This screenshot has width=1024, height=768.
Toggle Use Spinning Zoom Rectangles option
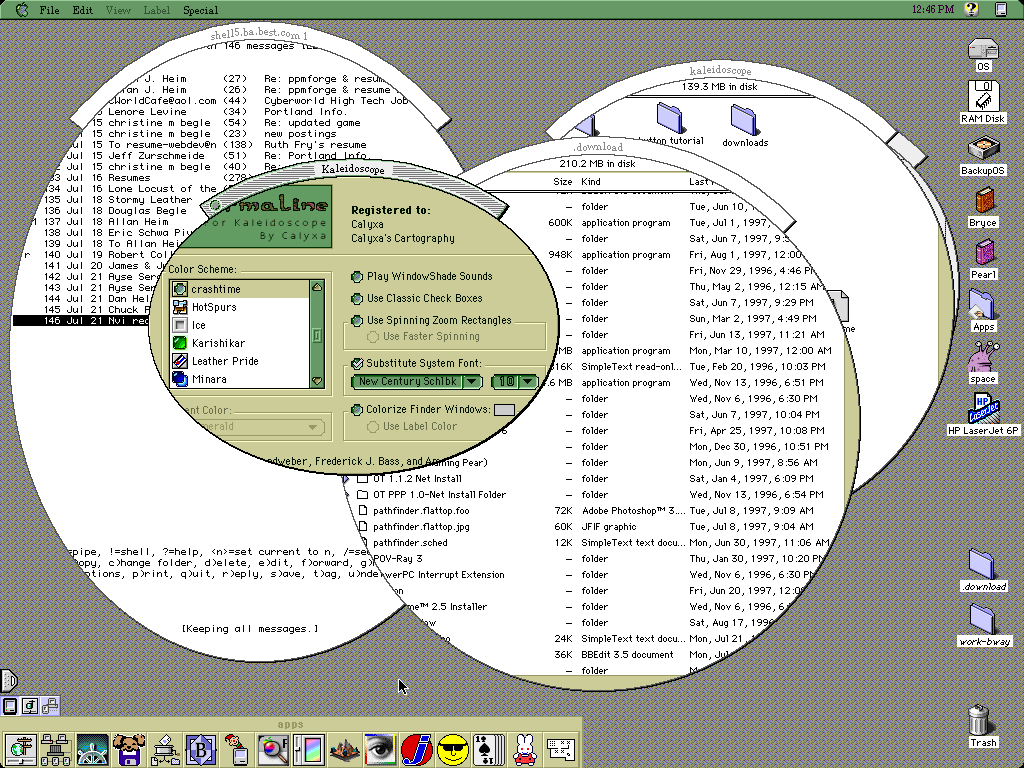(432, 321)
